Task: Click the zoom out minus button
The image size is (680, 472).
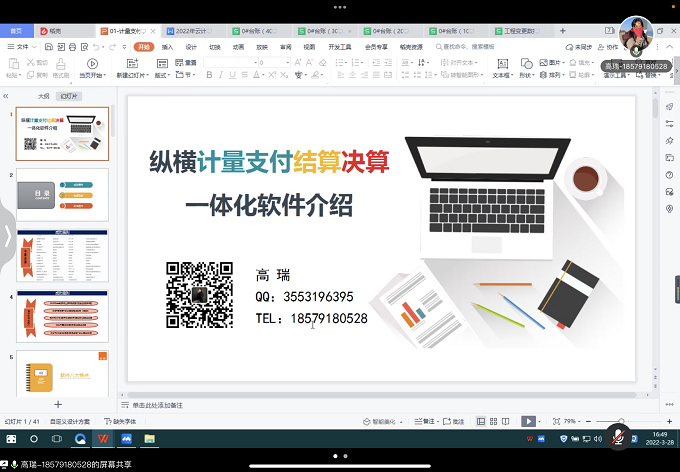Action: 588,421
